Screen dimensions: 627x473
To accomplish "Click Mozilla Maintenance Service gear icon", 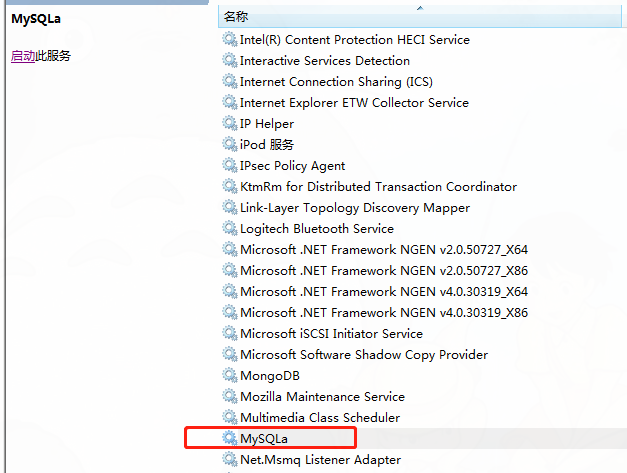I will 230,397.
